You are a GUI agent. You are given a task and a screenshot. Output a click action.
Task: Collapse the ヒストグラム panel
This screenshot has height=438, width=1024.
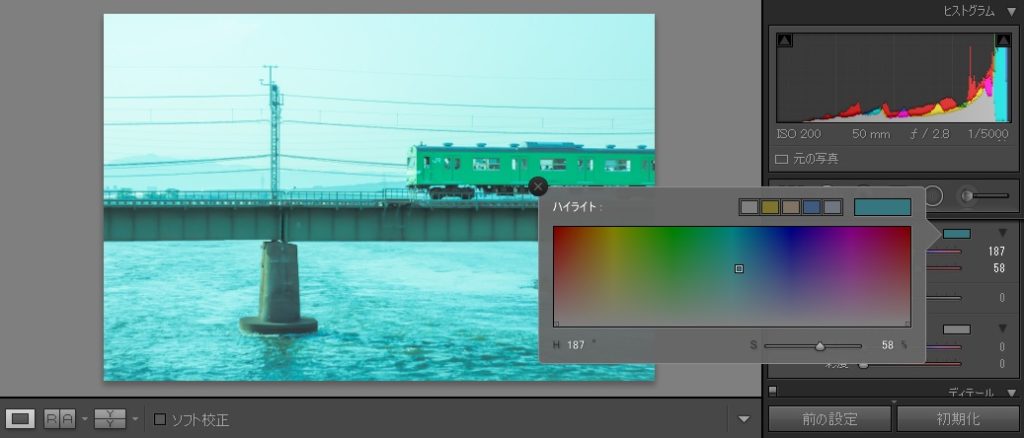pyautogui.click(x=1011, y=10)
